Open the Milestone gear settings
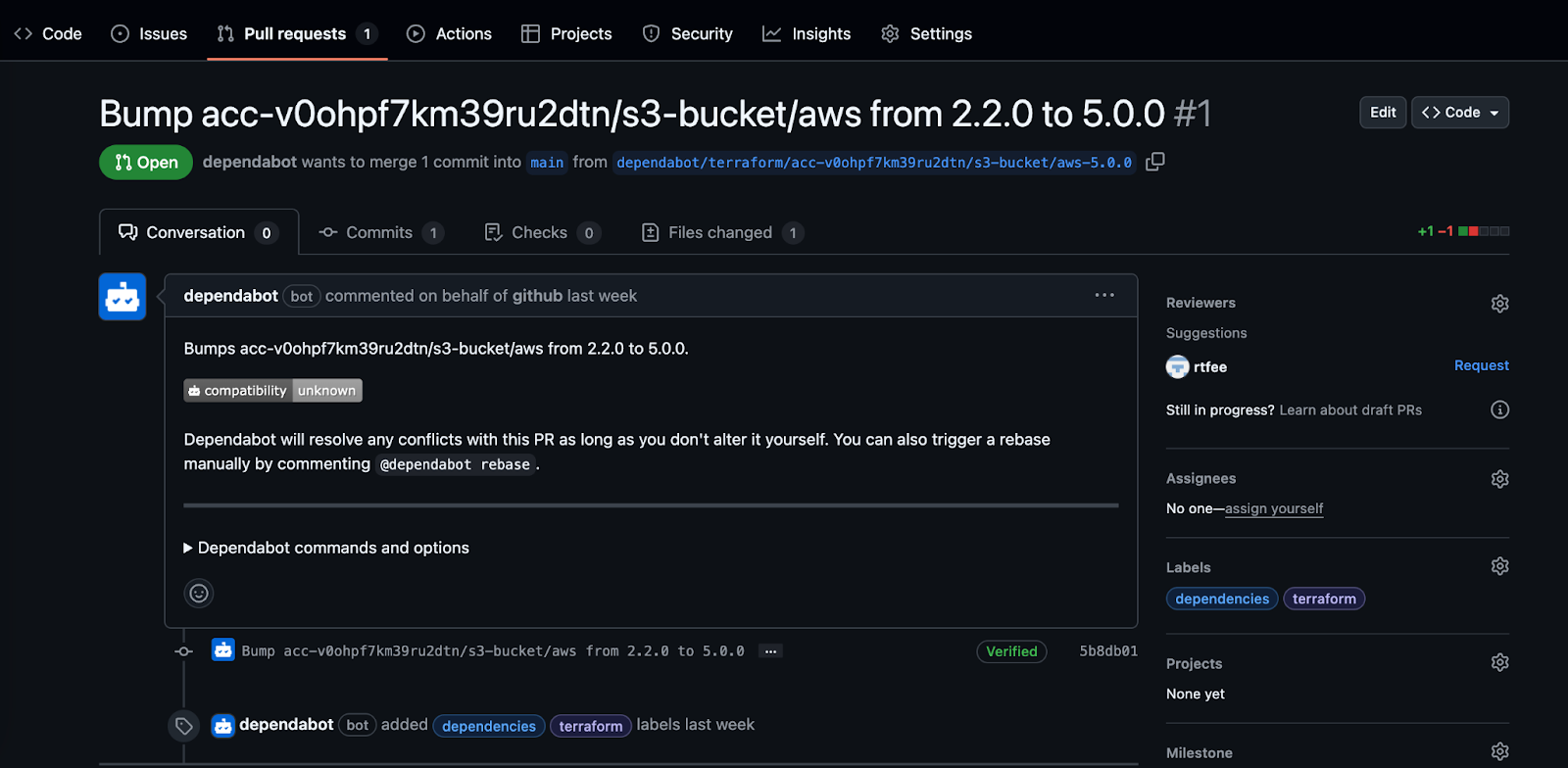This screenshot has height=768, width=1568. 1499,751
